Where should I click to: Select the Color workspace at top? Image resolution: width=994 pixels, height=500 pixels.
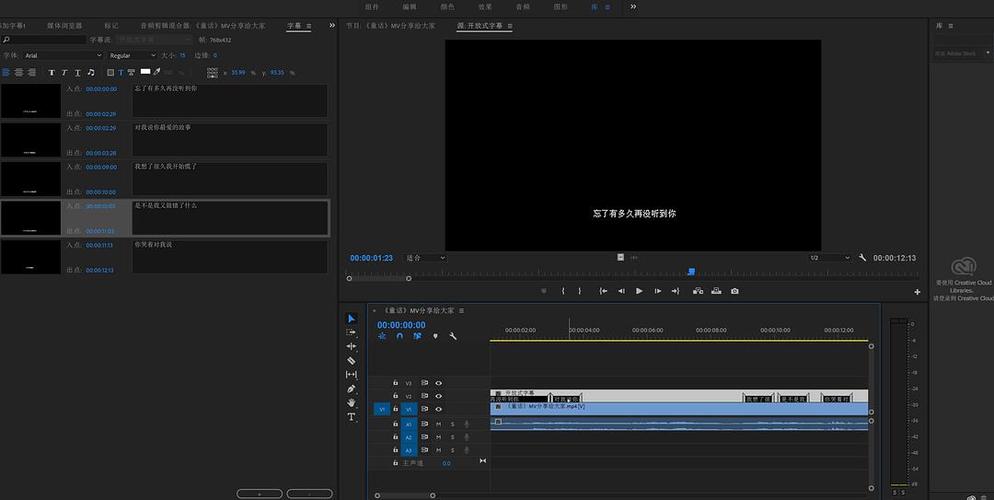[x=448, y=7]
